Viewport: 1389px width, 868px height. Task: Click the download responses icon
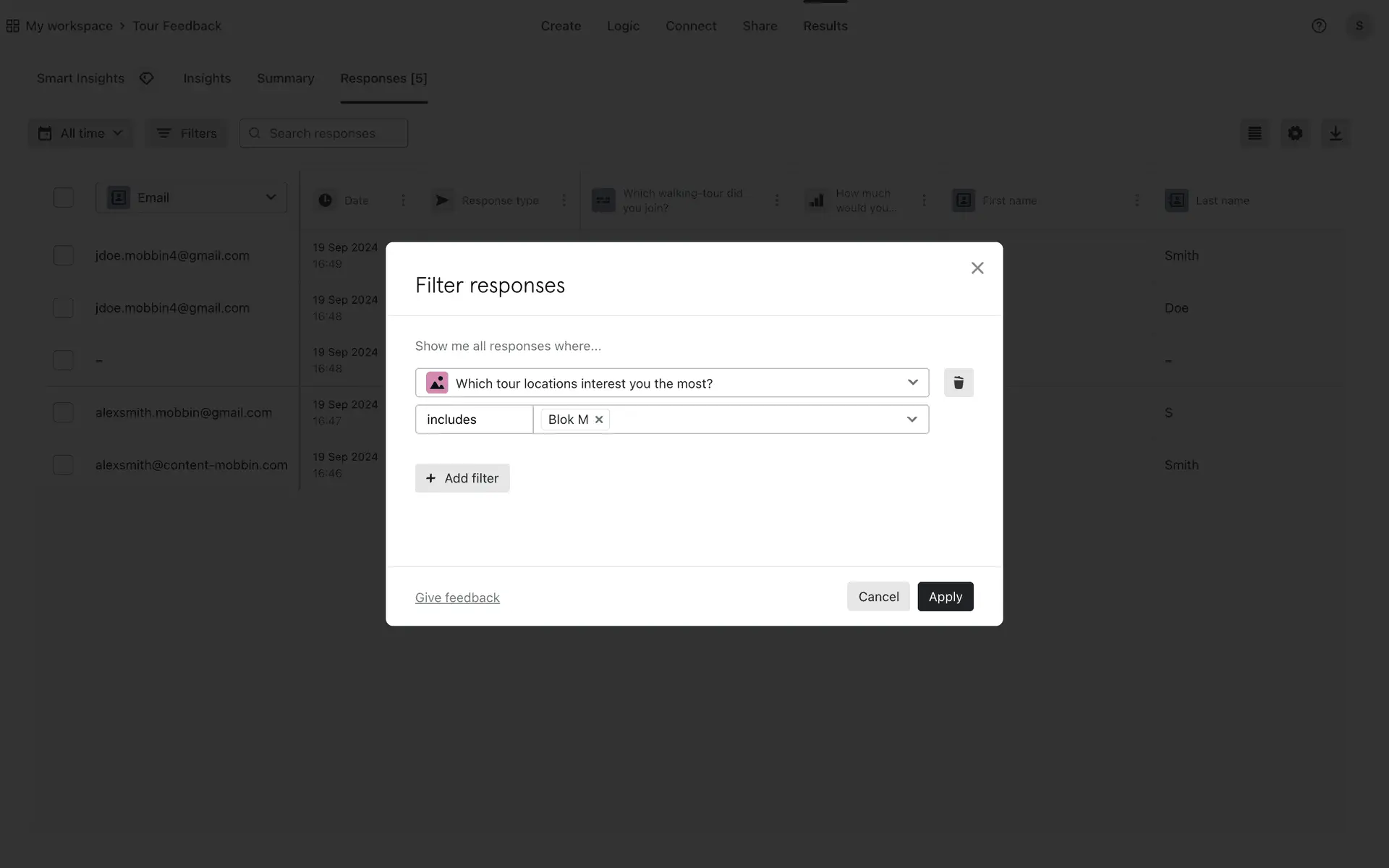(1335, 133)
